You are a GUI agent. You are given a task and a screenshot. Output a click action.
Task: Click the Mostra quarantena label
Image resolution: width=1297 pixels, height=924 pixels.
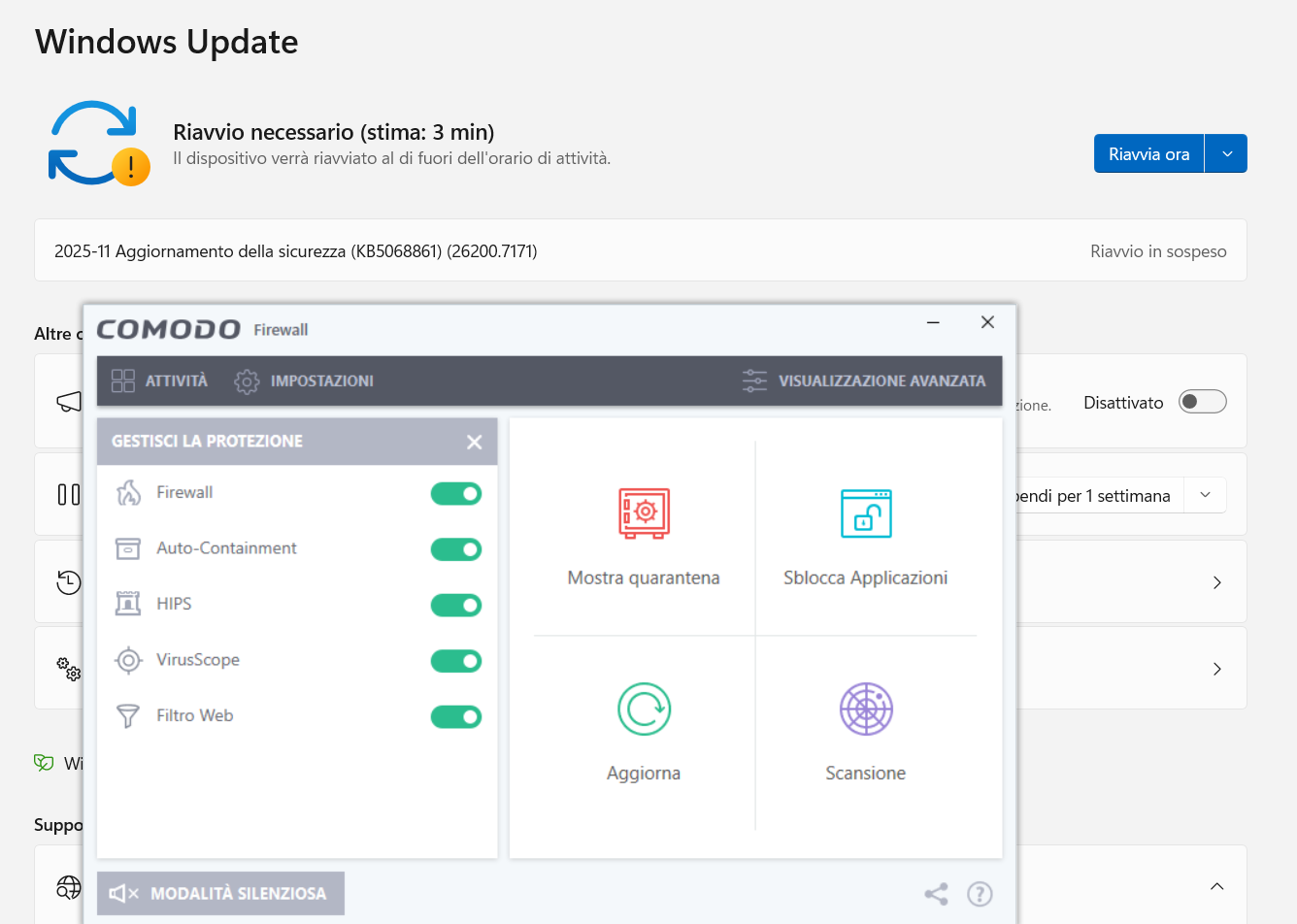pos(644,577)
